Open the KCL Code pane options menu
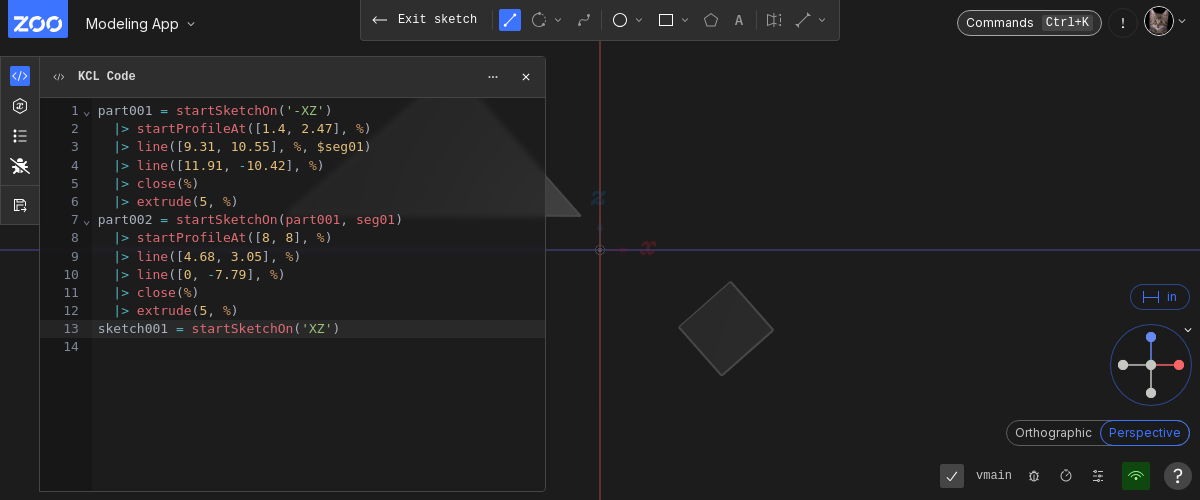 [493, 77]
